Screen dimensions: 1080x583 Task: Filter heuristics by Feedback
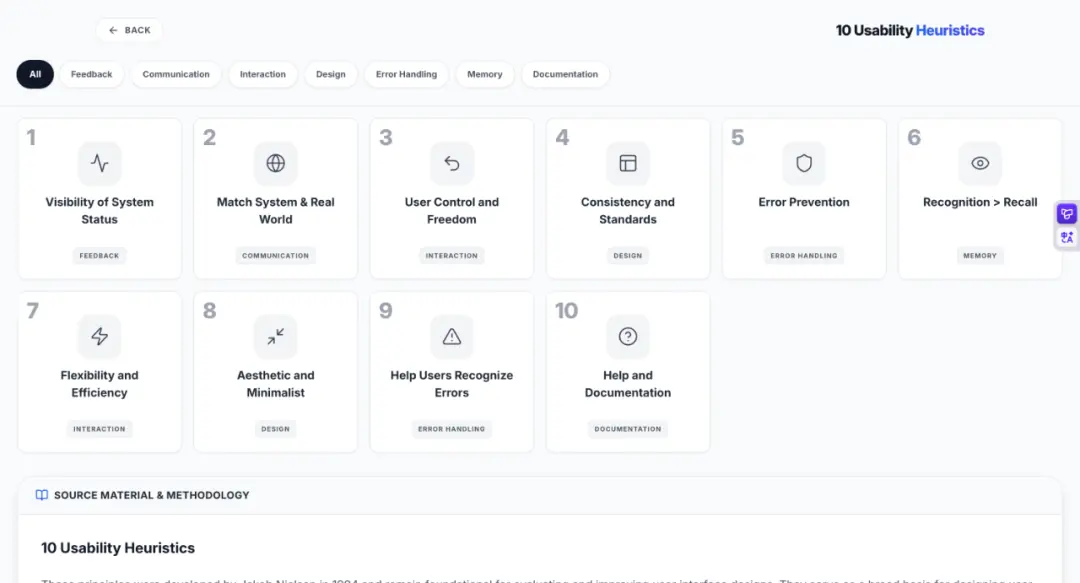pyautogui.click(x=92, y=74)
